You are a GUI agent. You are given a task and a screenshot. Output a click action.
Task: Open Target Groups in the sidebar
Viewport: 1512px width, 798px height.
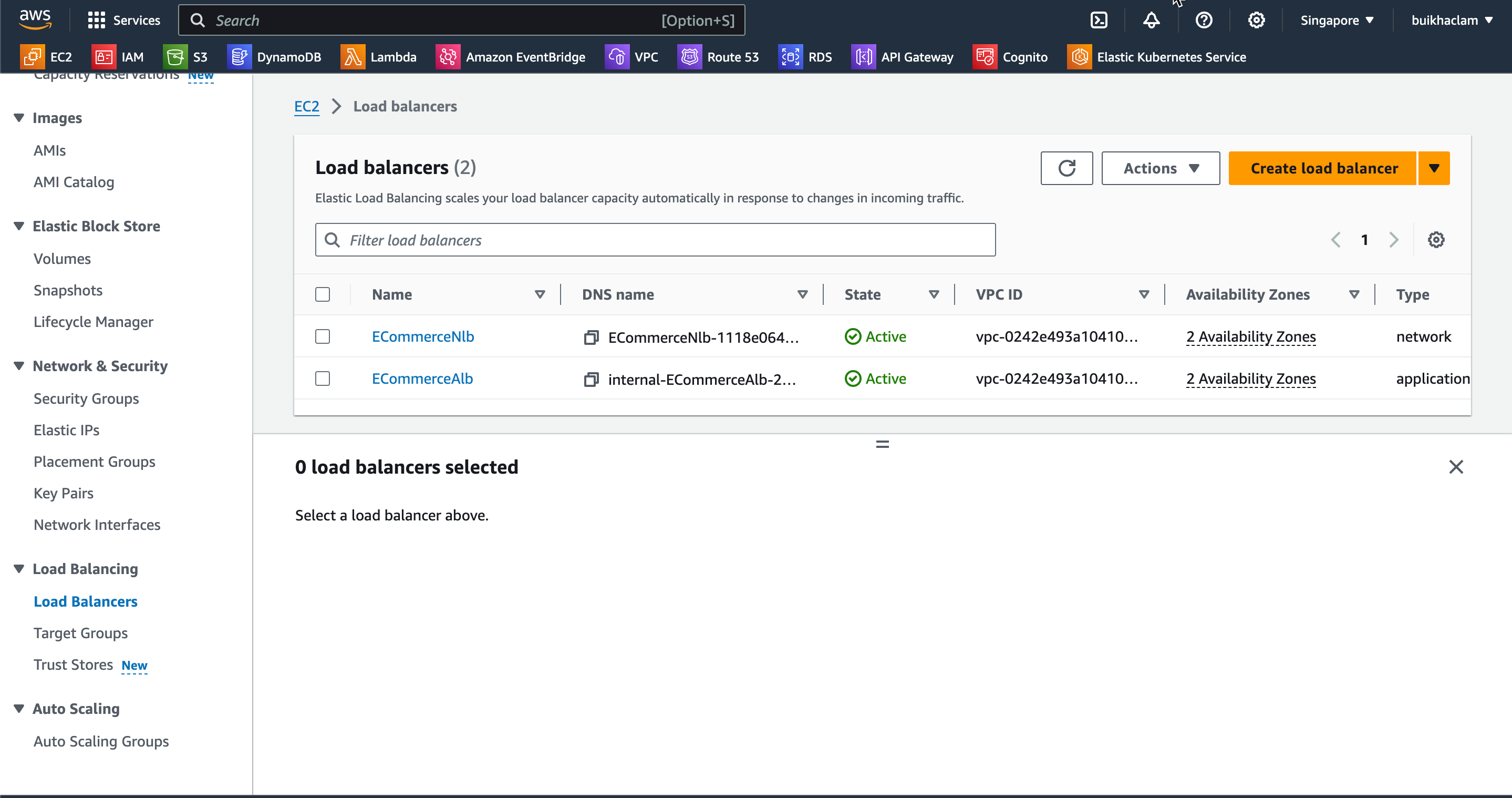80,633
